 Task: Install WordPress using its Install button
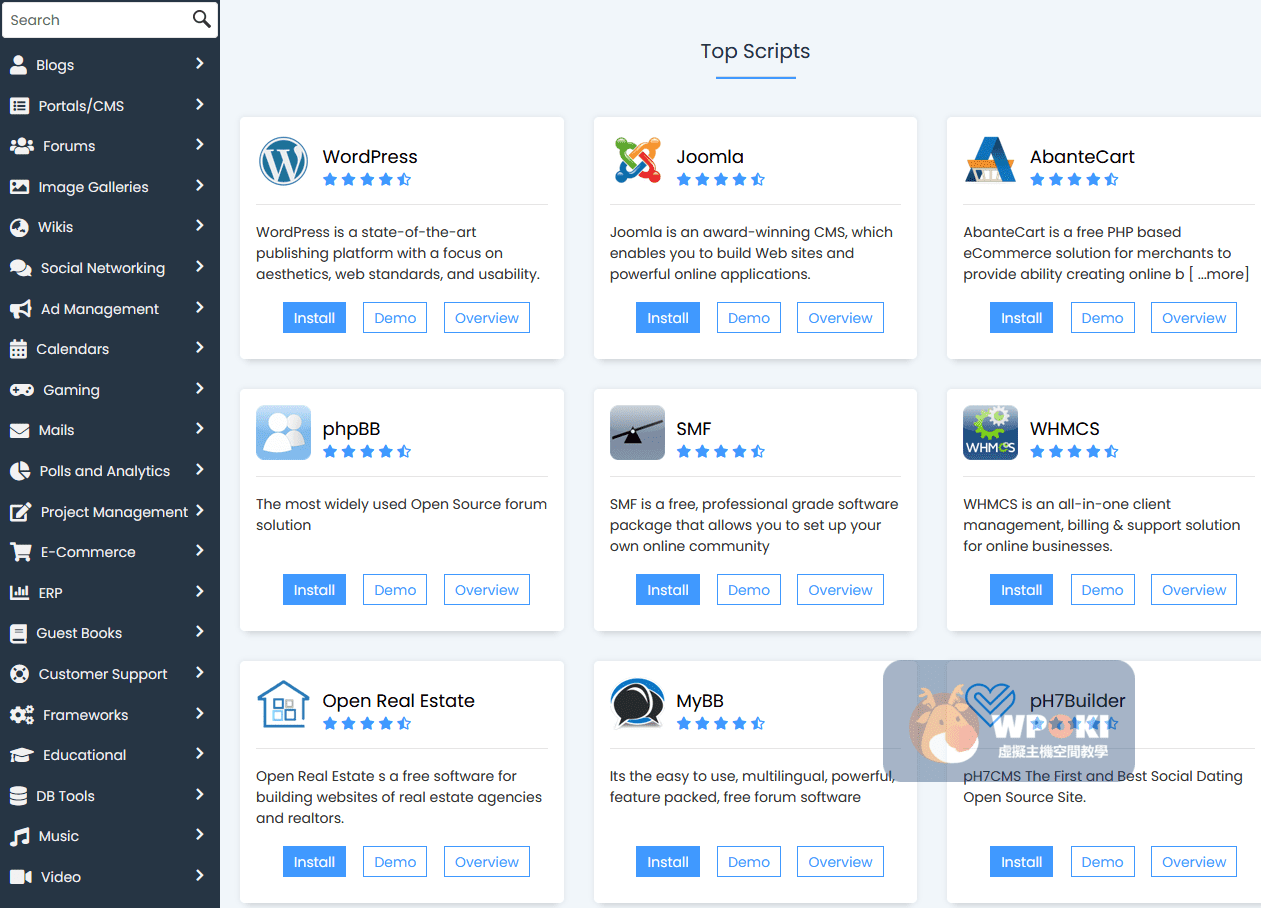pos(314,318)
